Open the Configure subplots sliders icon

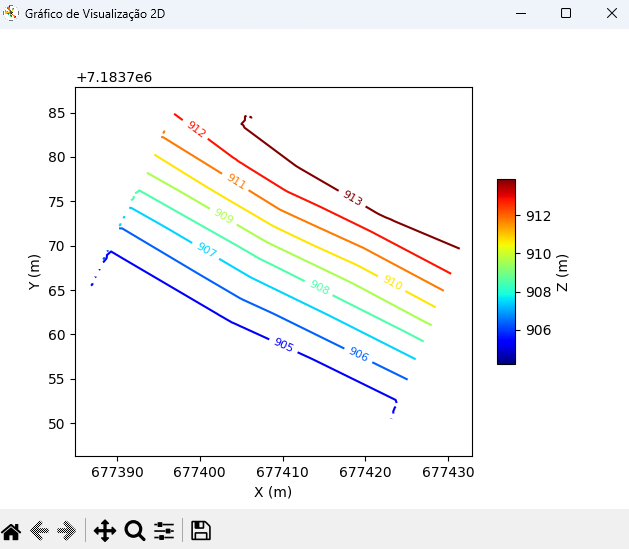(x=164, y=531)
